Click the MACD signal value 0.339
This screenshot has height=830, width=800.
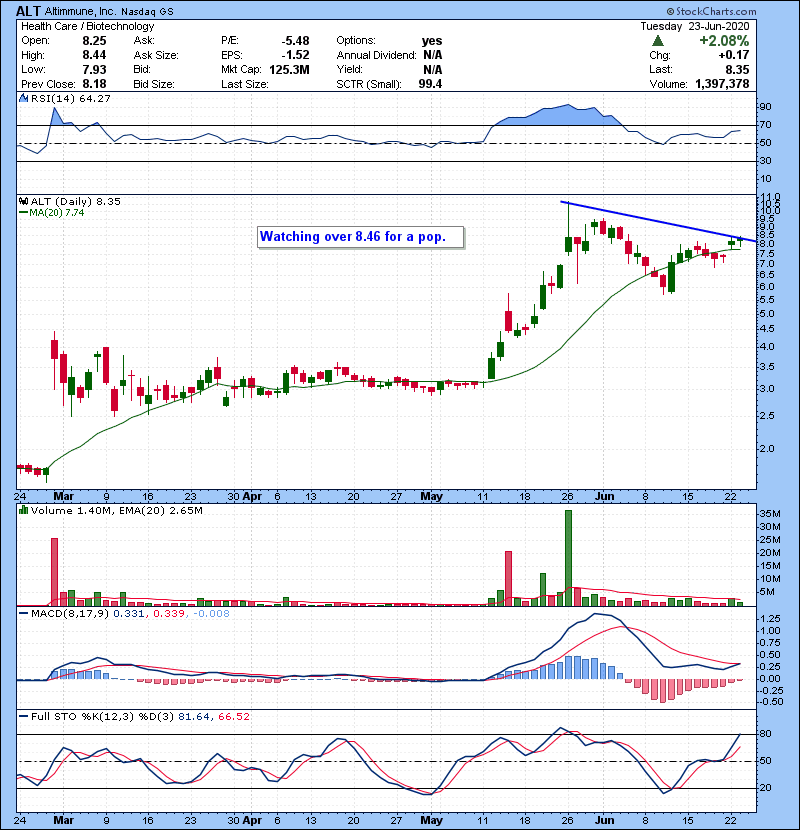pyautogui.click(x=169, y=614)
